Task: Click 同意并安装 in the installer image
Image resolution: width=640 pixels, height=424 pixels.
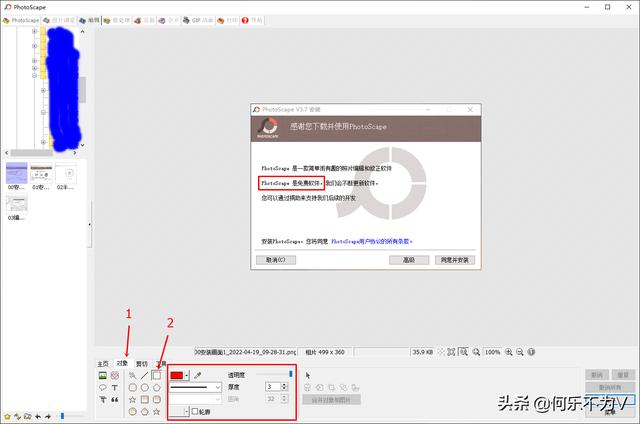Action: tap(455, 260)
